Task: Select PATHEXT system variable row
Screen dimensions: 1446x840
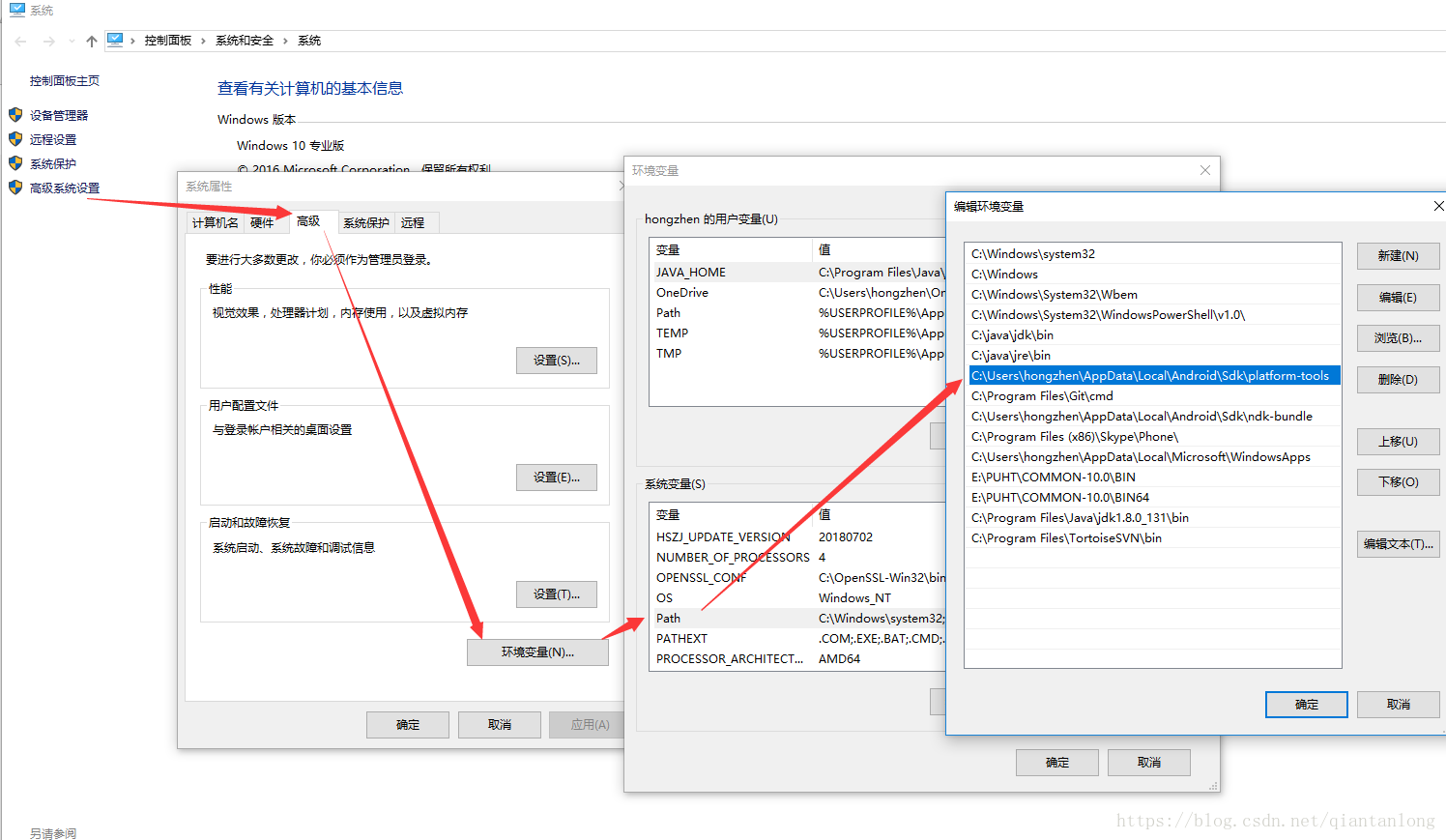Action: (x=797, y=639)
